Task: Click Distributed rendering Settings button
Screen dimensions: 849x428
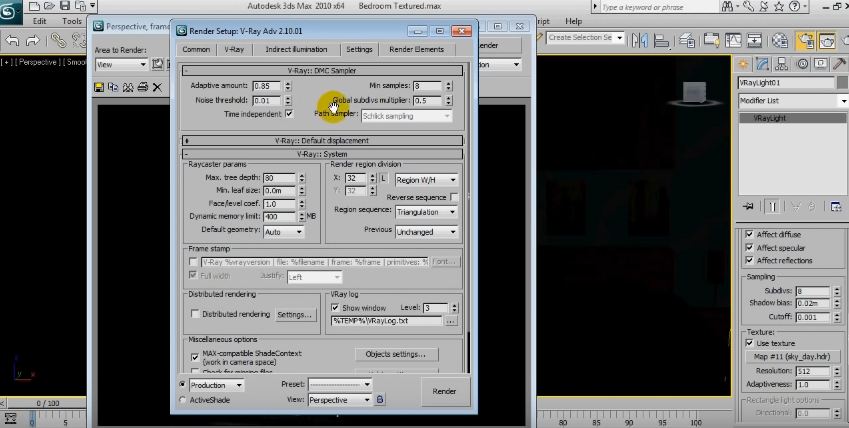Action: 295,314
